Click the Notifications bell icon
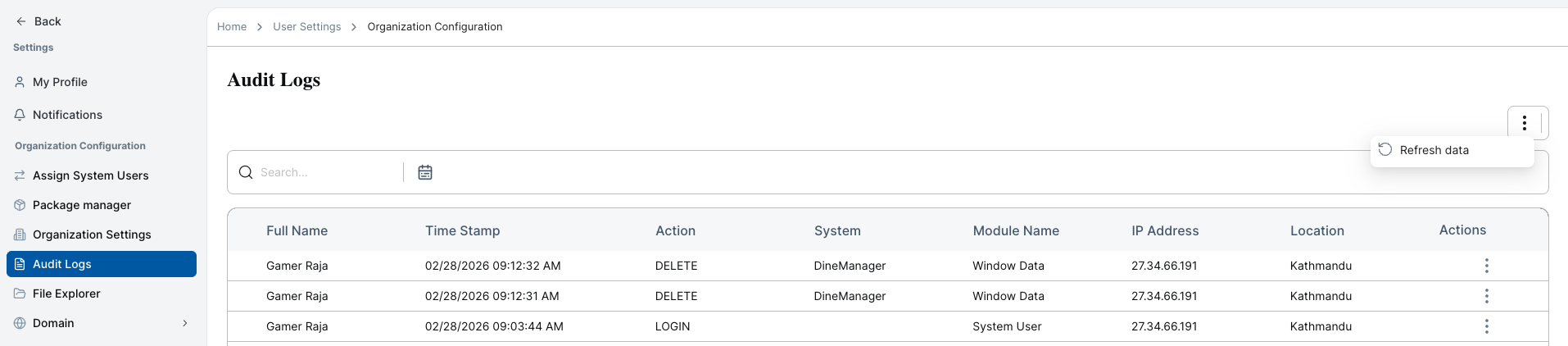 pos(20,115)
